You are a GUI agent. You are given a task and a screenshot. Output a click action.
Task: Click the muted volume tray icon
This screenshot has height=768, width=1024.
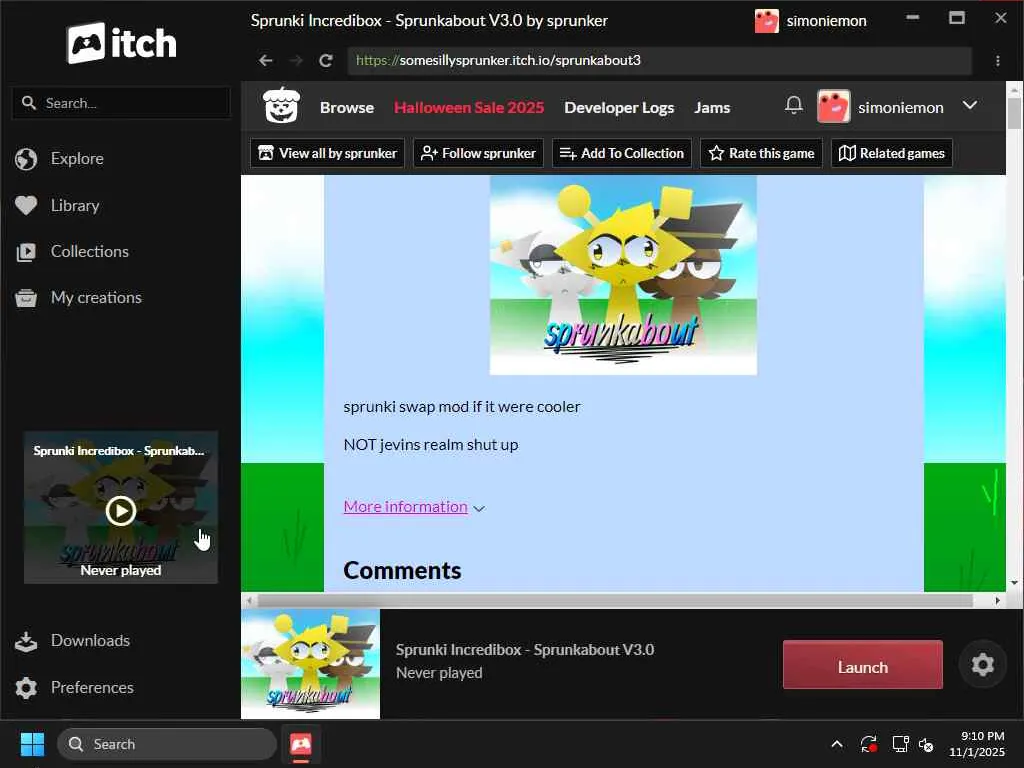tap(926, 744)
